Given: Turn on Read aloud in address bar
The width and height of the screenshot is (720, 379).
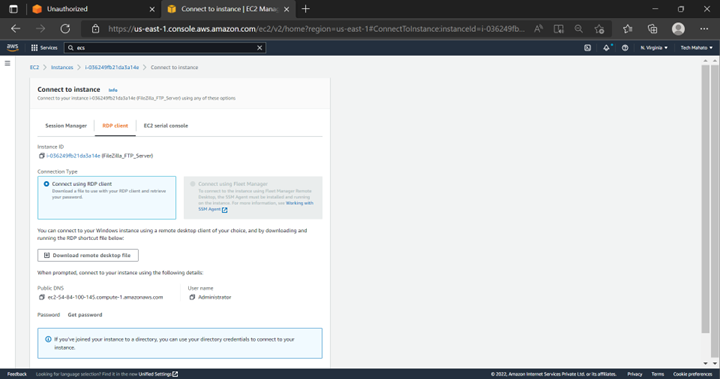Looking at the screenshot, I should (538, 29).
